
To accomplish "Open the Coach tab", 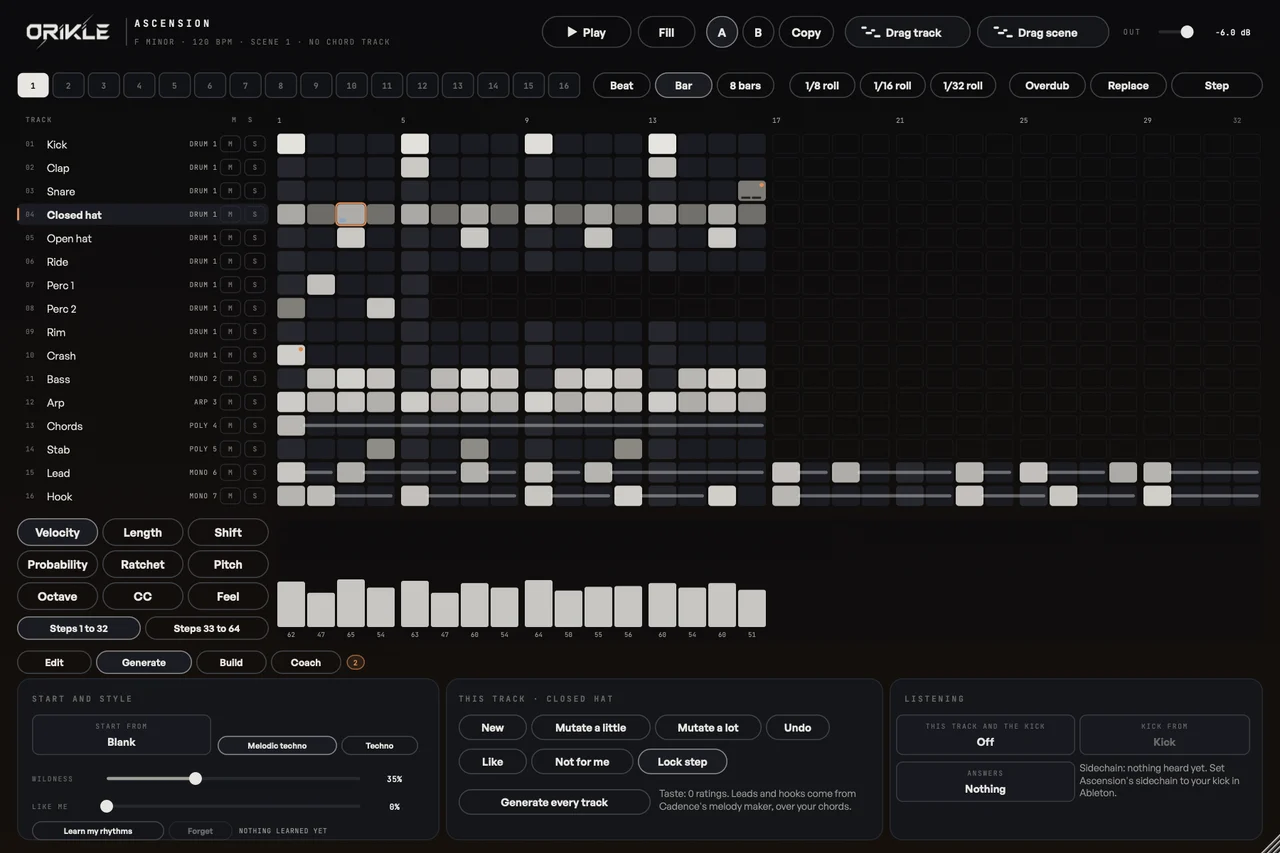I will point(306,662).
